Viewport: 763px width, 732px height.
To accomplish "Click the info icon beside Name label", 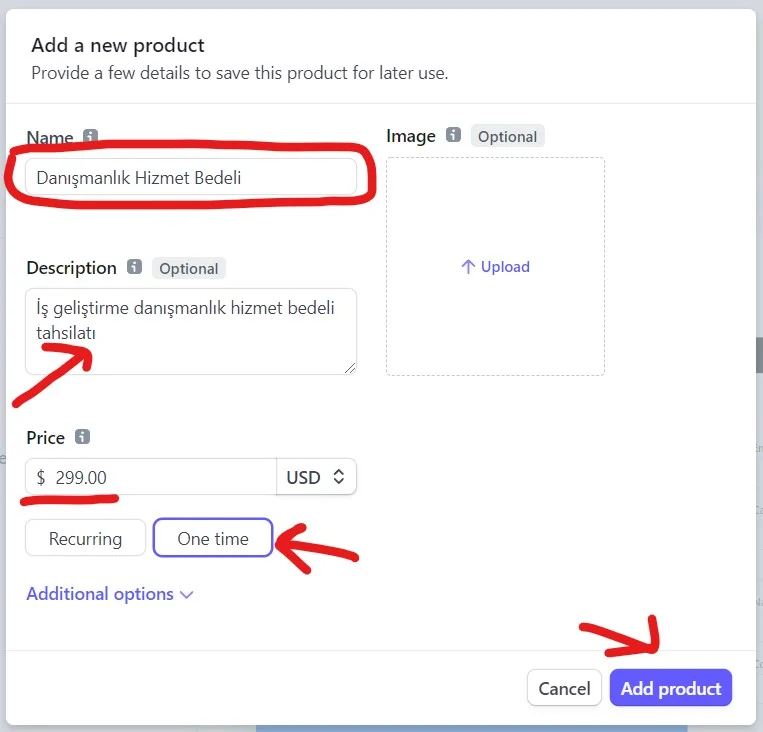I will click(x=91, y=136).
